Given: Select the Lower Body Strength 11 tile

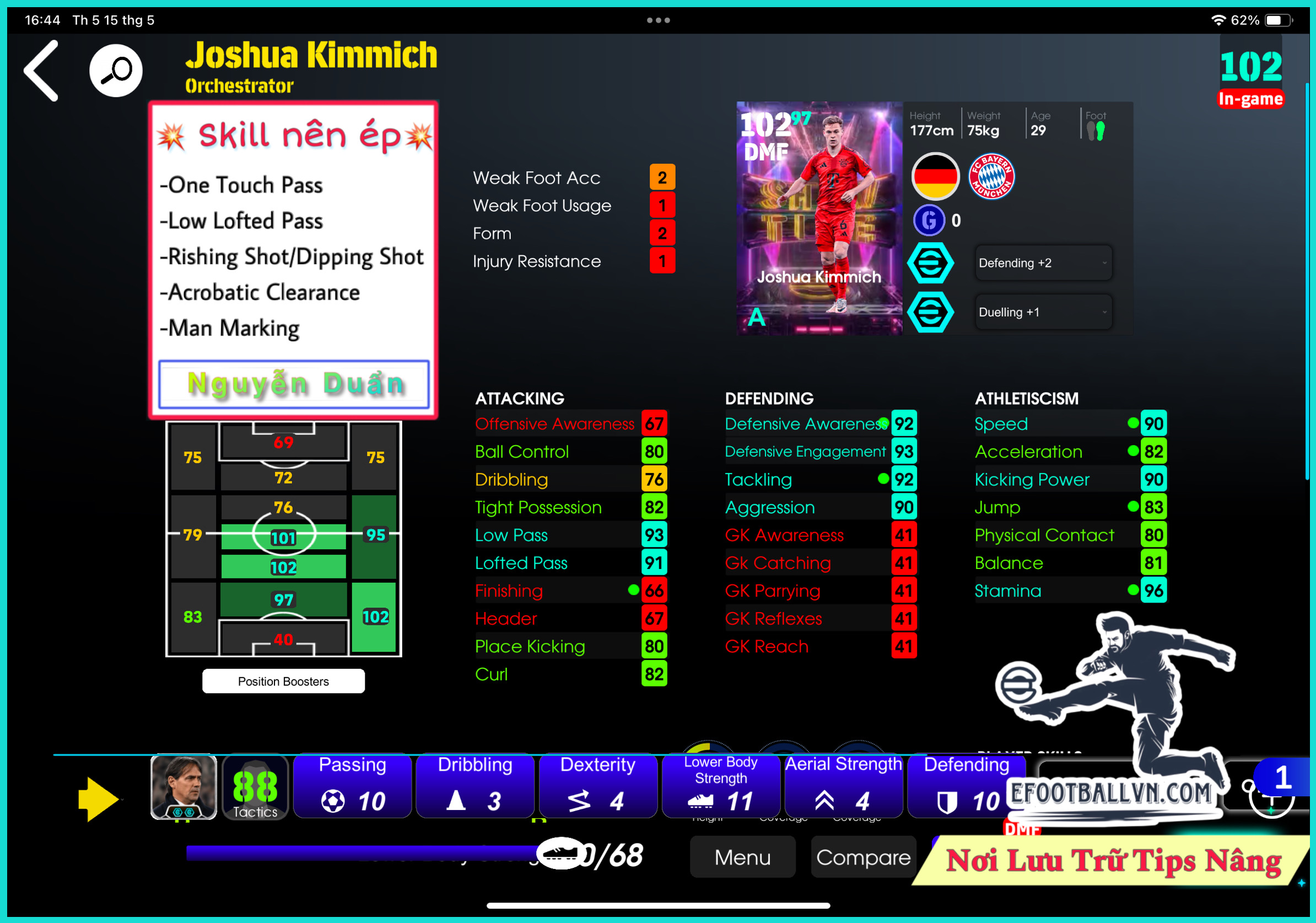Looking at the screenshot, I should click(720, 786).
